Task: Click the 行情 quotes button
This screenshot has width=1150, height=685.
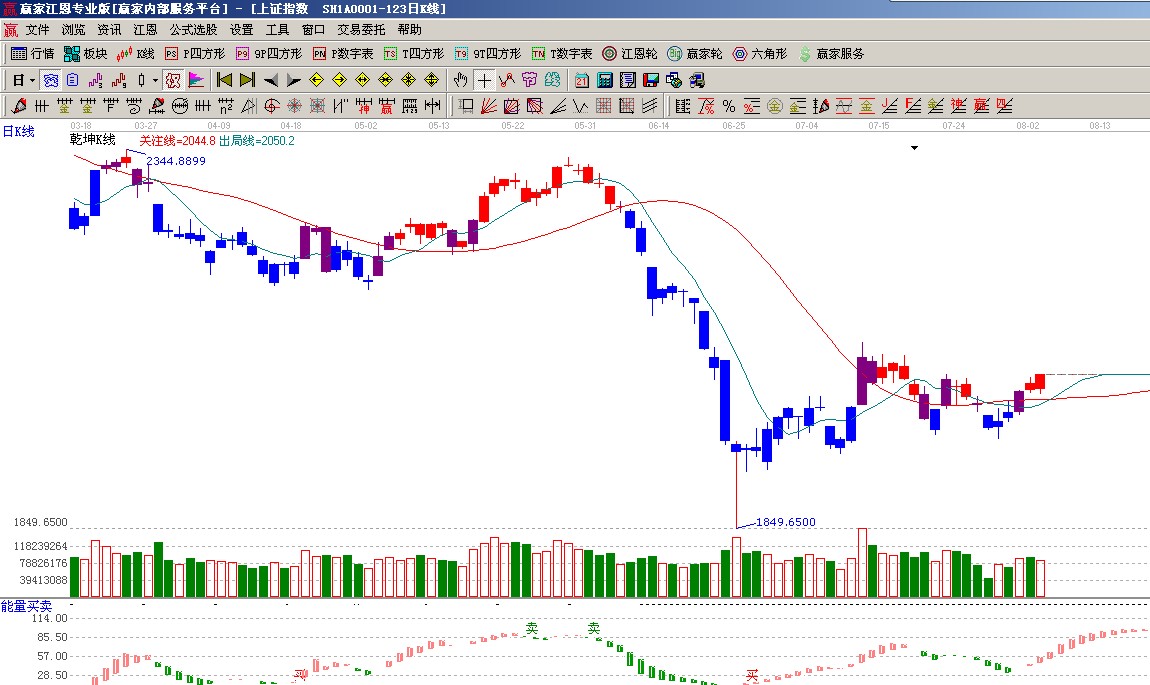Action: coord(32,54)
